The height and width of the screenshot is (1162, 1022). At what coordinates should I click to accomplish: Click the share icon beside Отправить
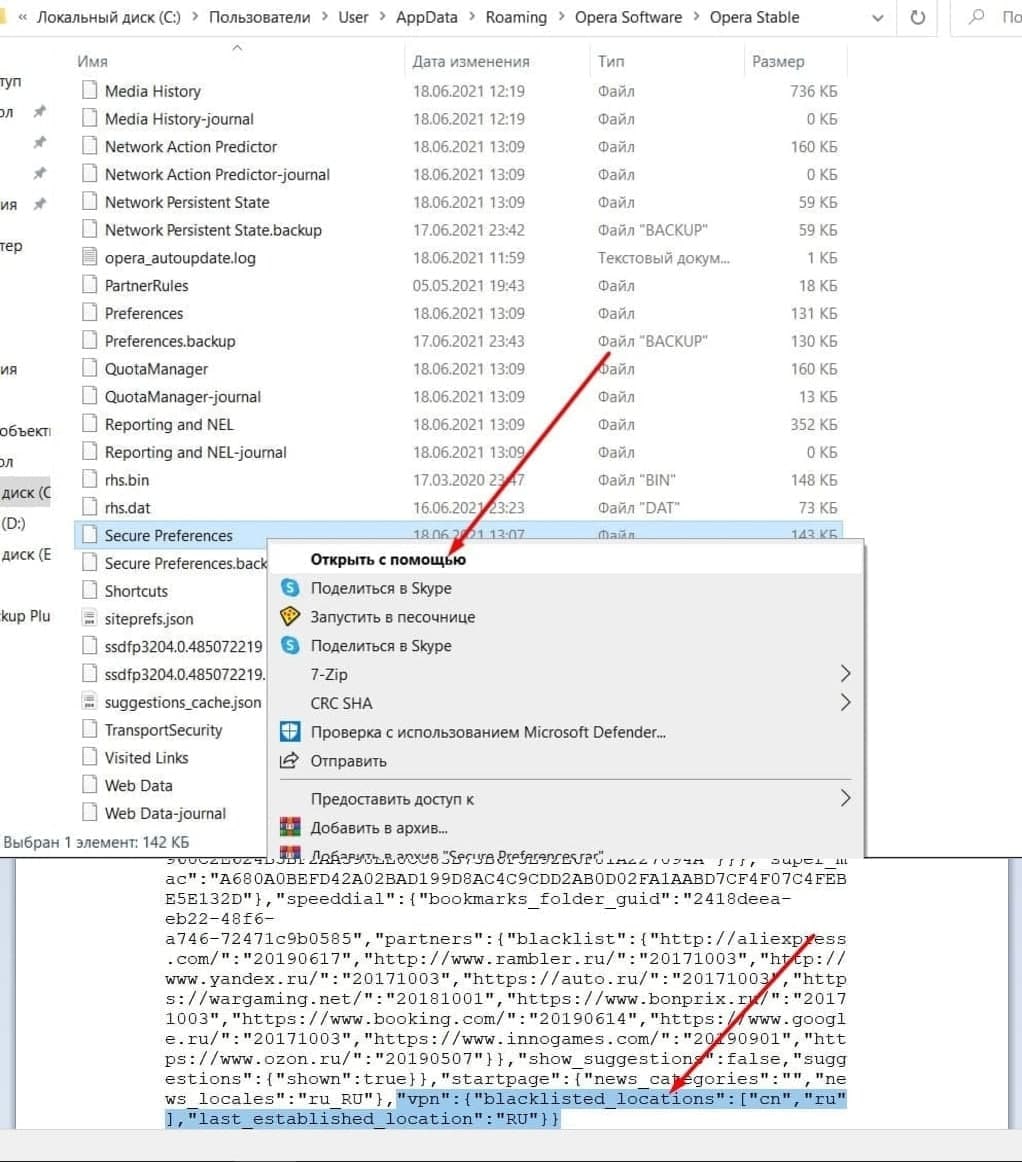coord(289,760)
